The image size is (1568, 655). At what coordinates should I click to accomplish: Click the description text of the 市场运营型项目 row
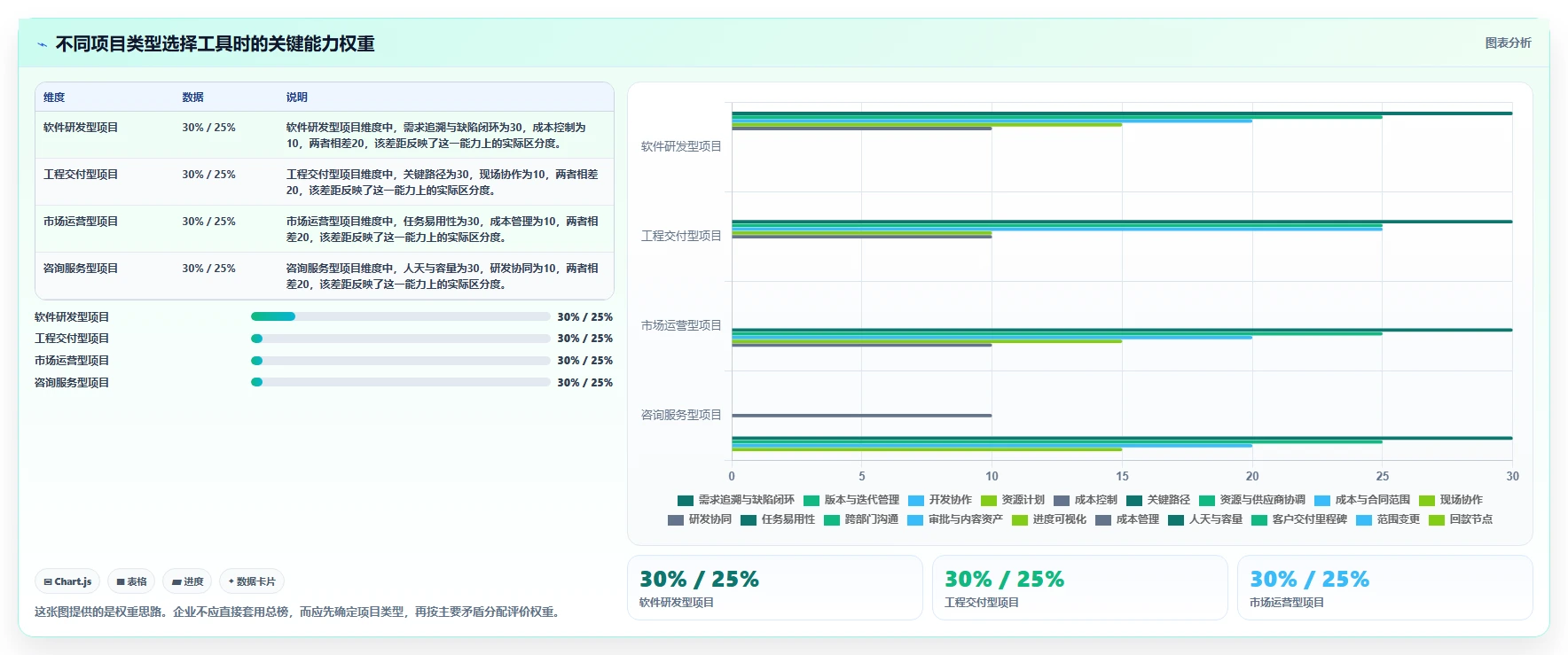442,230
